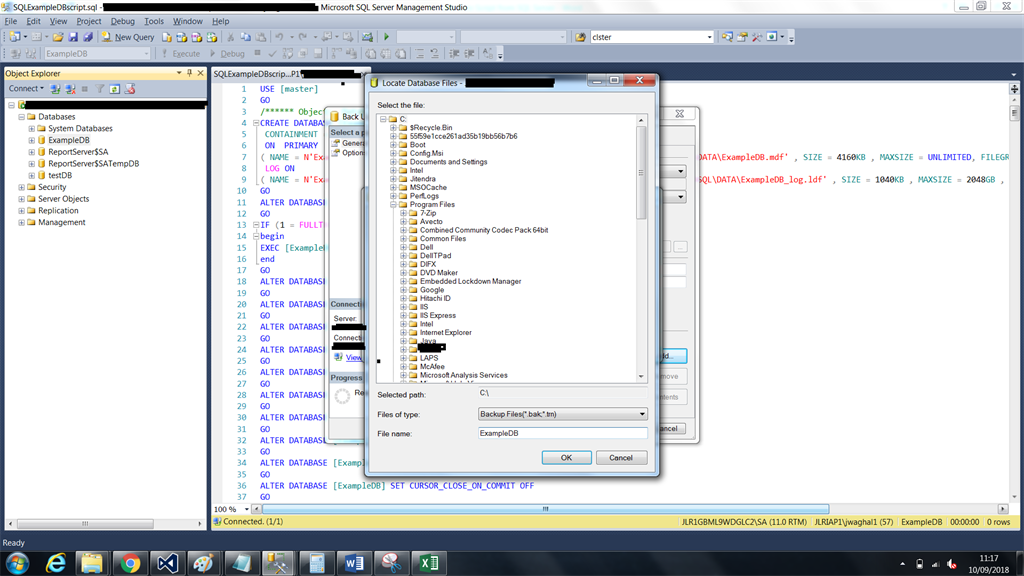This screenshot has height=576, width=1024.
Task: Open the Debug menu in menu bar
Action: click(x=122, y=21)
